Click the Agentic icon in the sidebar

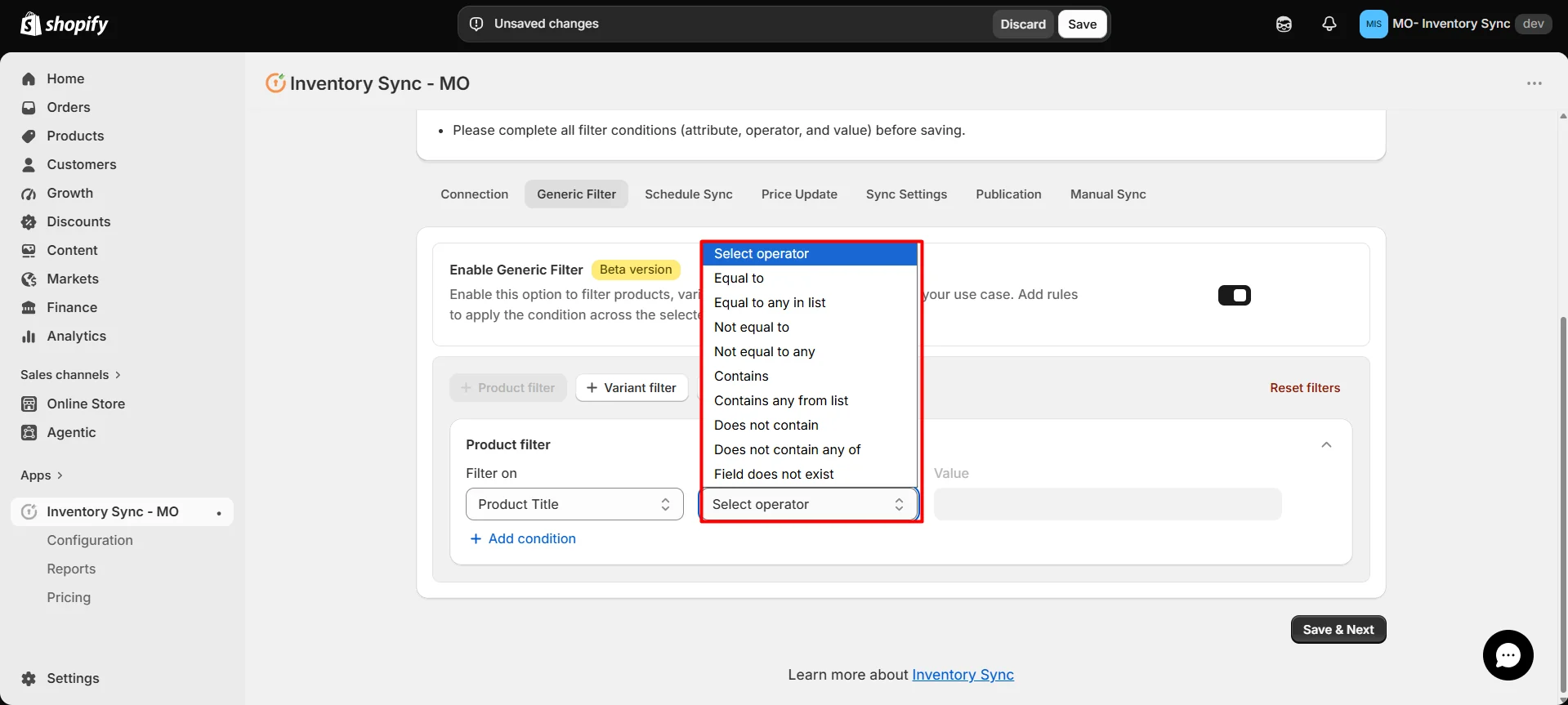[29, 432]
